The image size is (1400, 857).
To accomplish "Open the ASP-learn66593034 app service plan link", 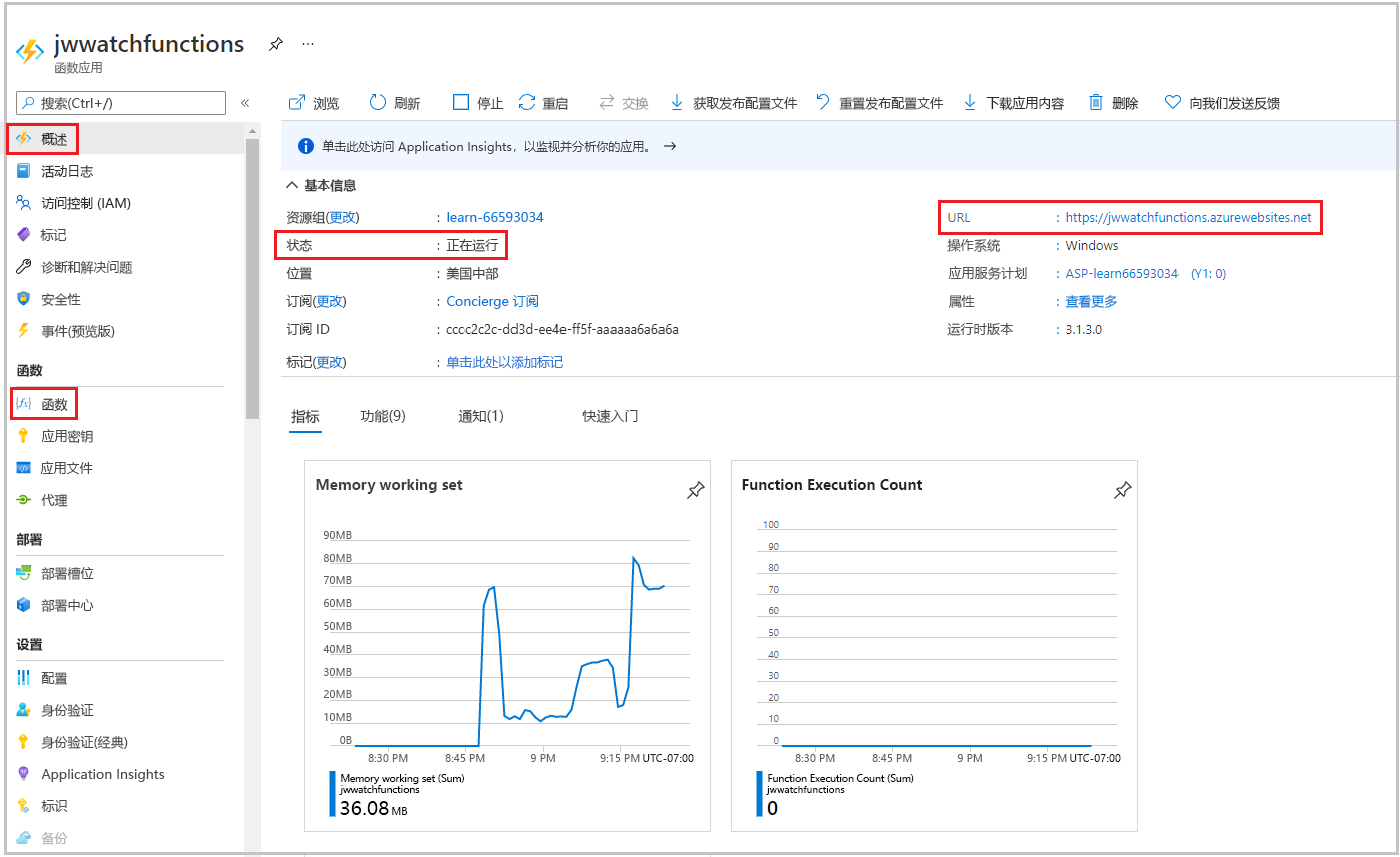I will pos(1122,273).
